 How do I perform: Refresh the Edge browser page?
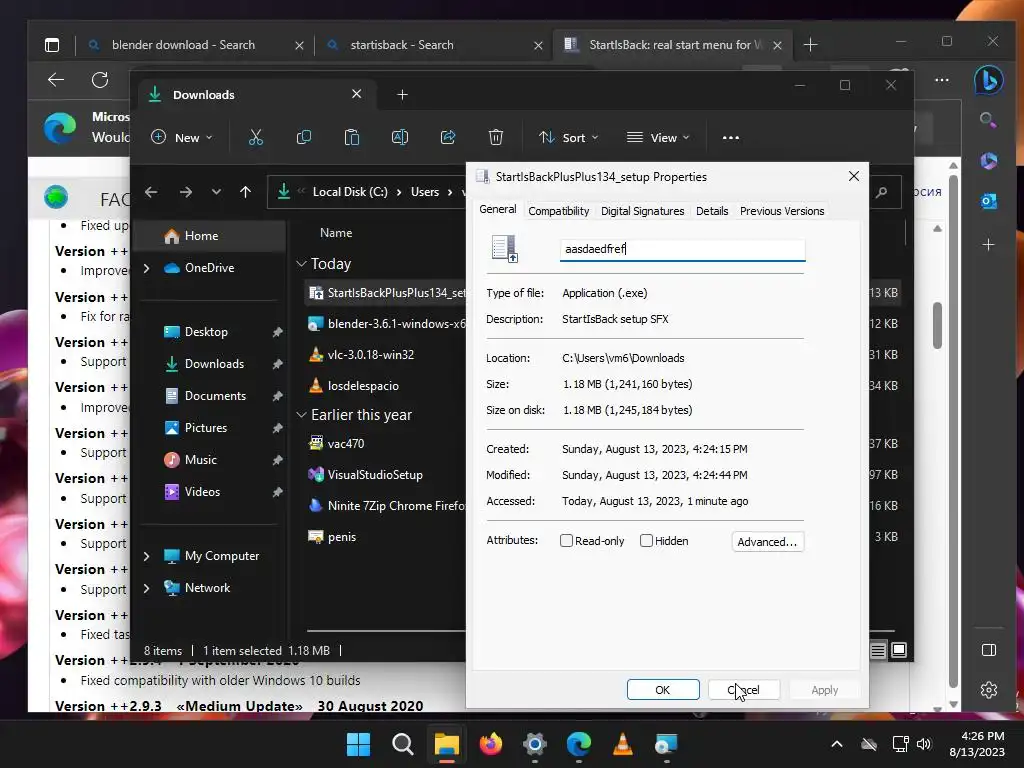tap(100, 80)
